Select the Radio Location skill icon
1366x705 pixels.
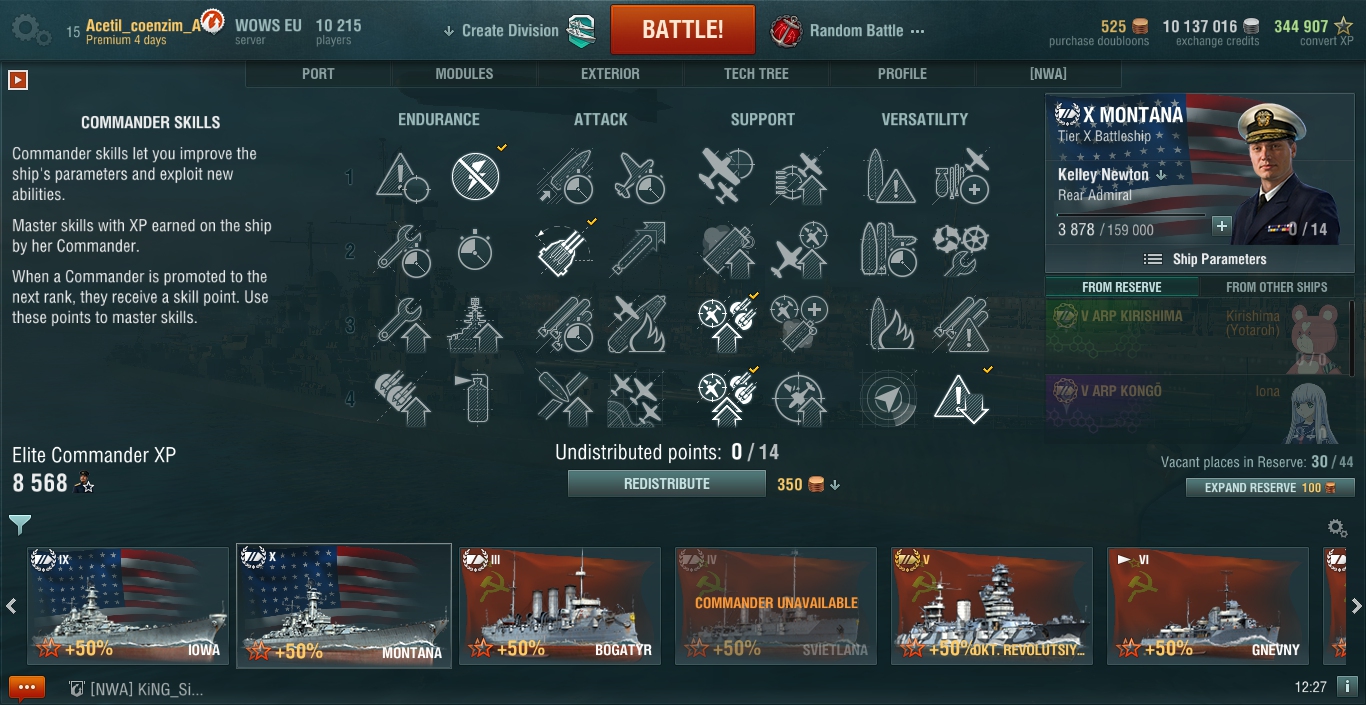point(886,397)
